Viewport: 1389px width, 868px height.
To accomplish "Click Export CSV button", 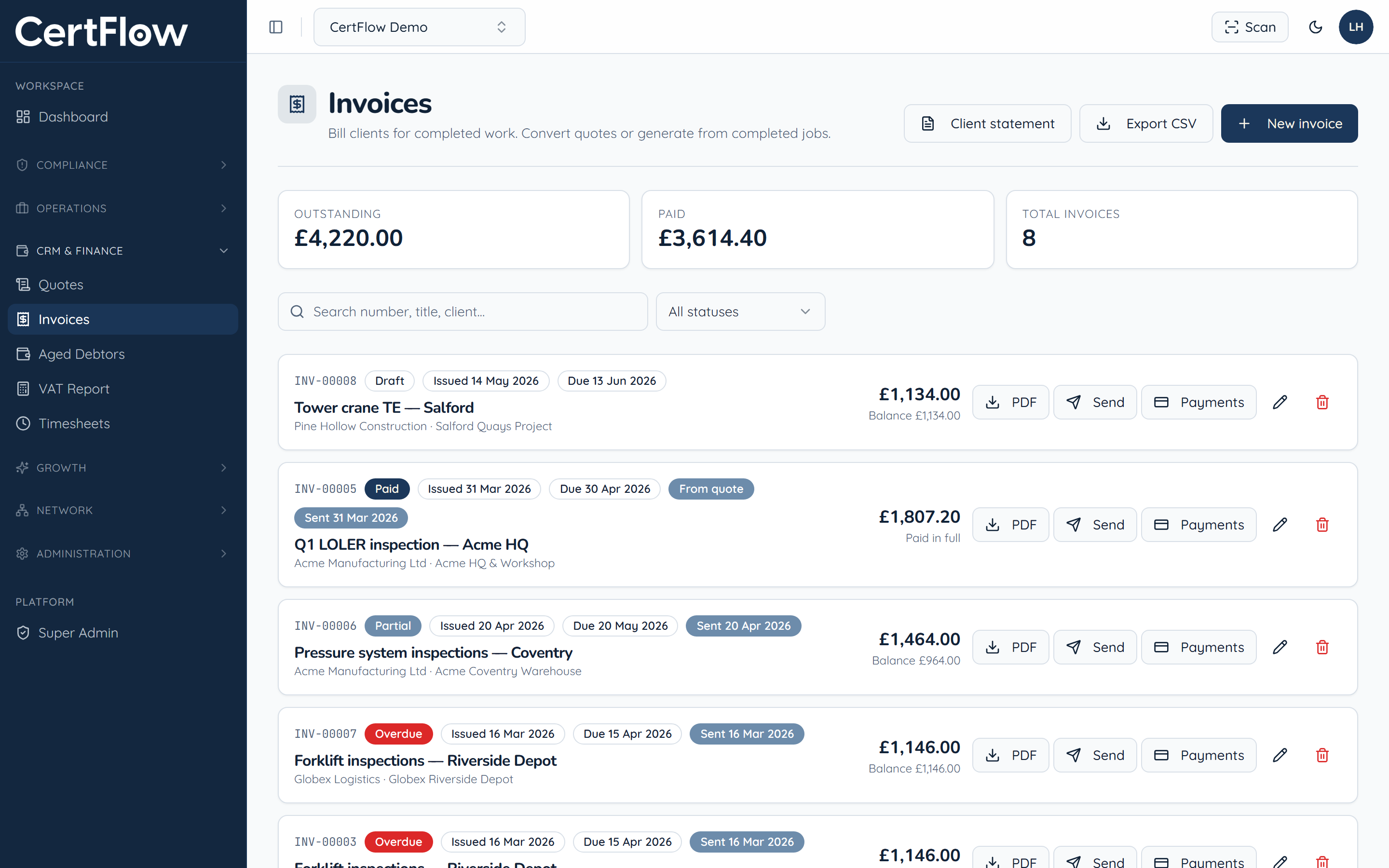I will [1145, 123].
